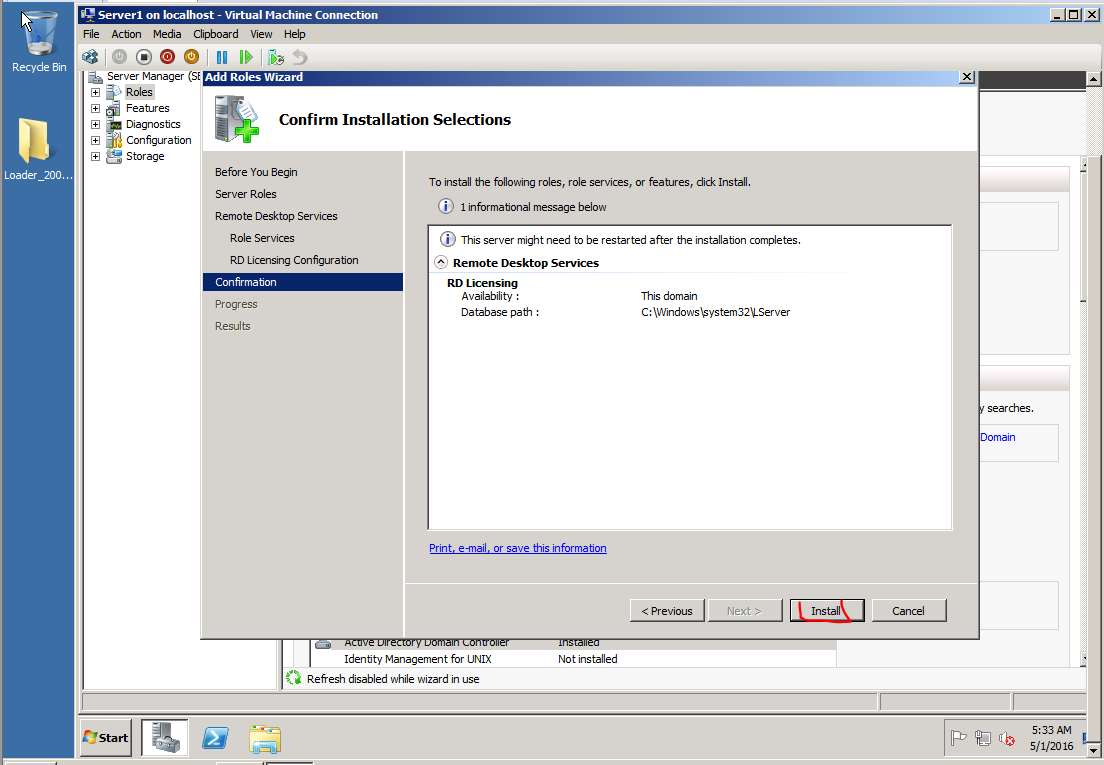Select the Loader_200 folder on desktop
This screenshot has height=765, width=1104.
coord(37,149)
